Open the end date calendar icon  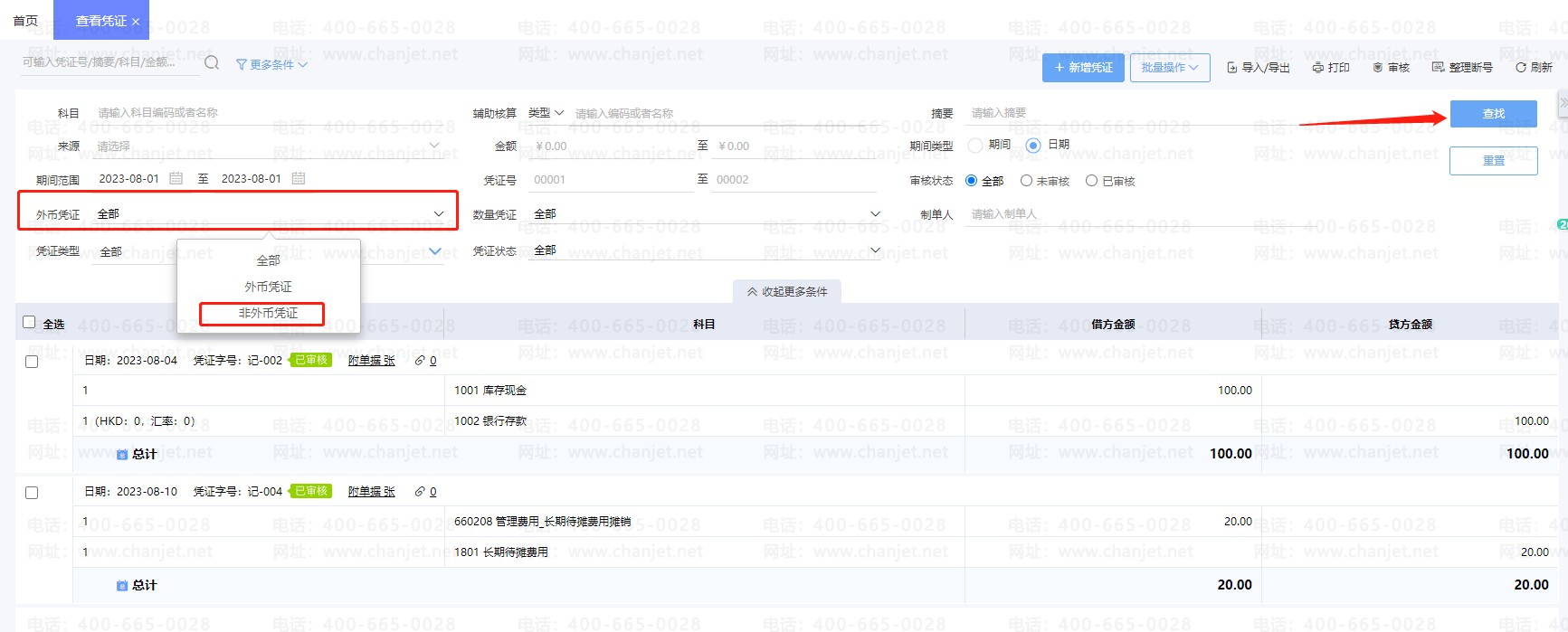tap(299, 179)
